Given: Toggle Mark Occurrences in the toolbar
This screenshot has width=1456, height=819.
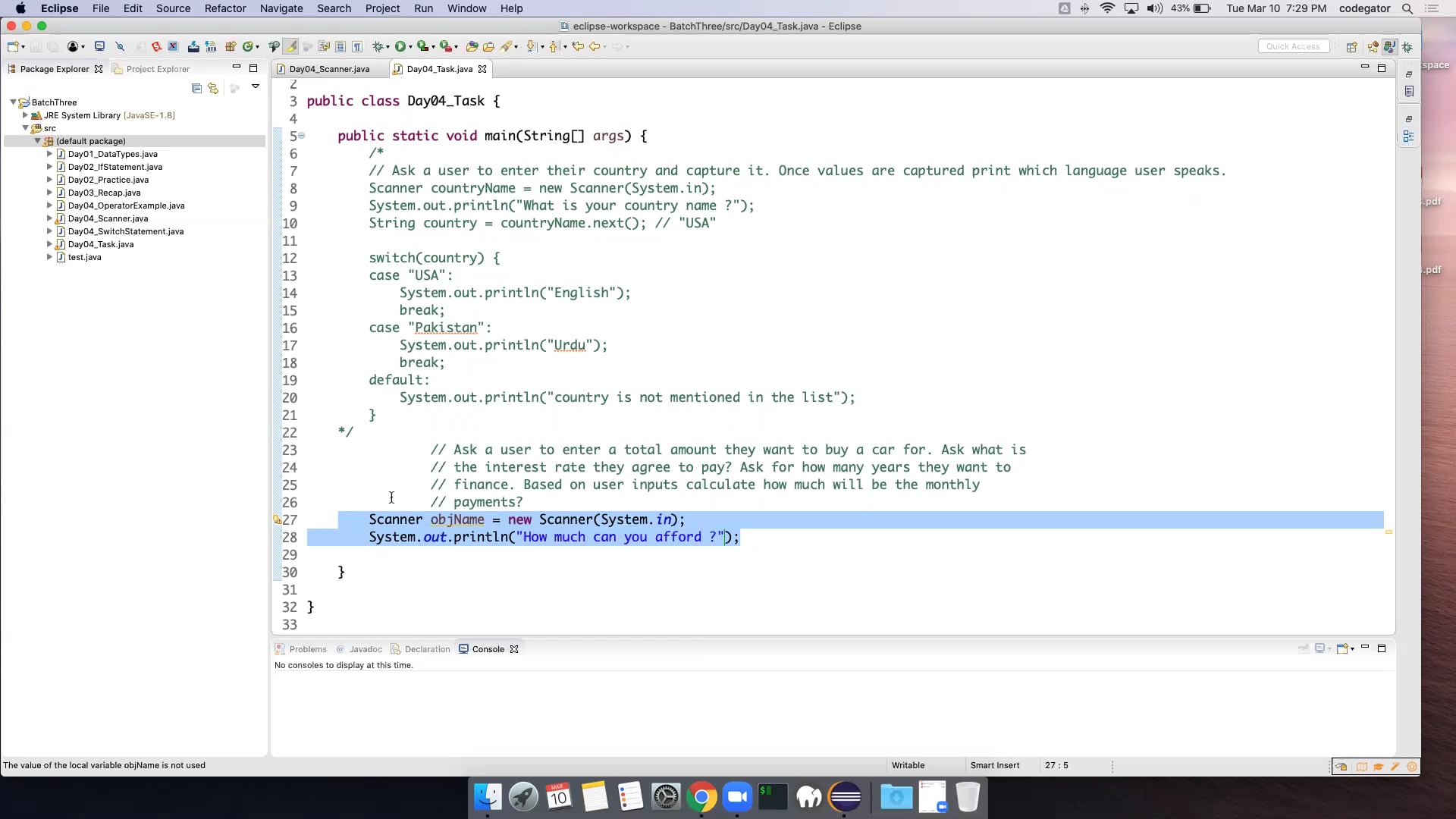Looking at the screenshot, I should click(291, 46).
